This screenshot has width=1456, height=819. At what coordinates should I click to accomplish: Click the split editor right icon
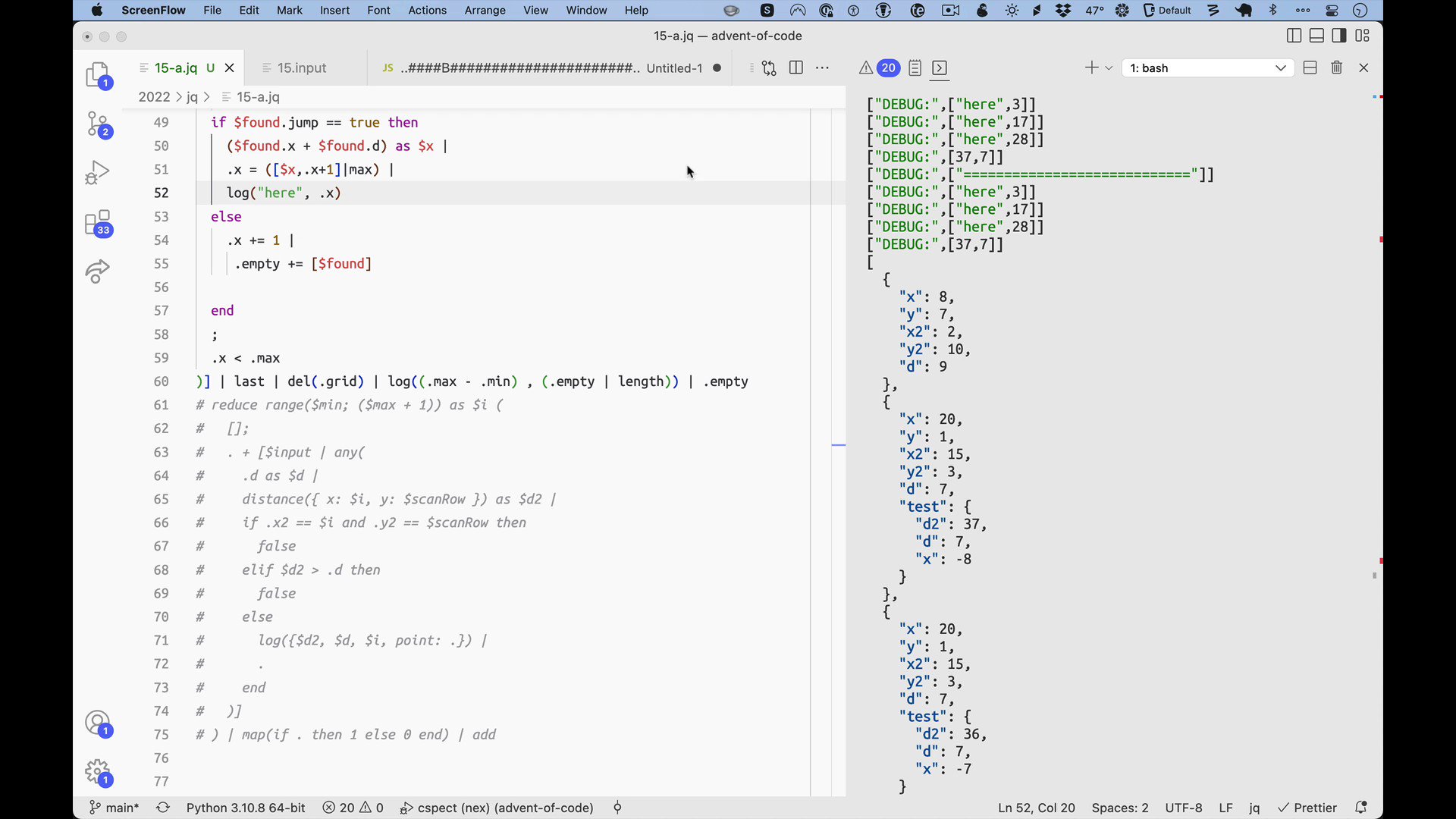pos(795,68)
